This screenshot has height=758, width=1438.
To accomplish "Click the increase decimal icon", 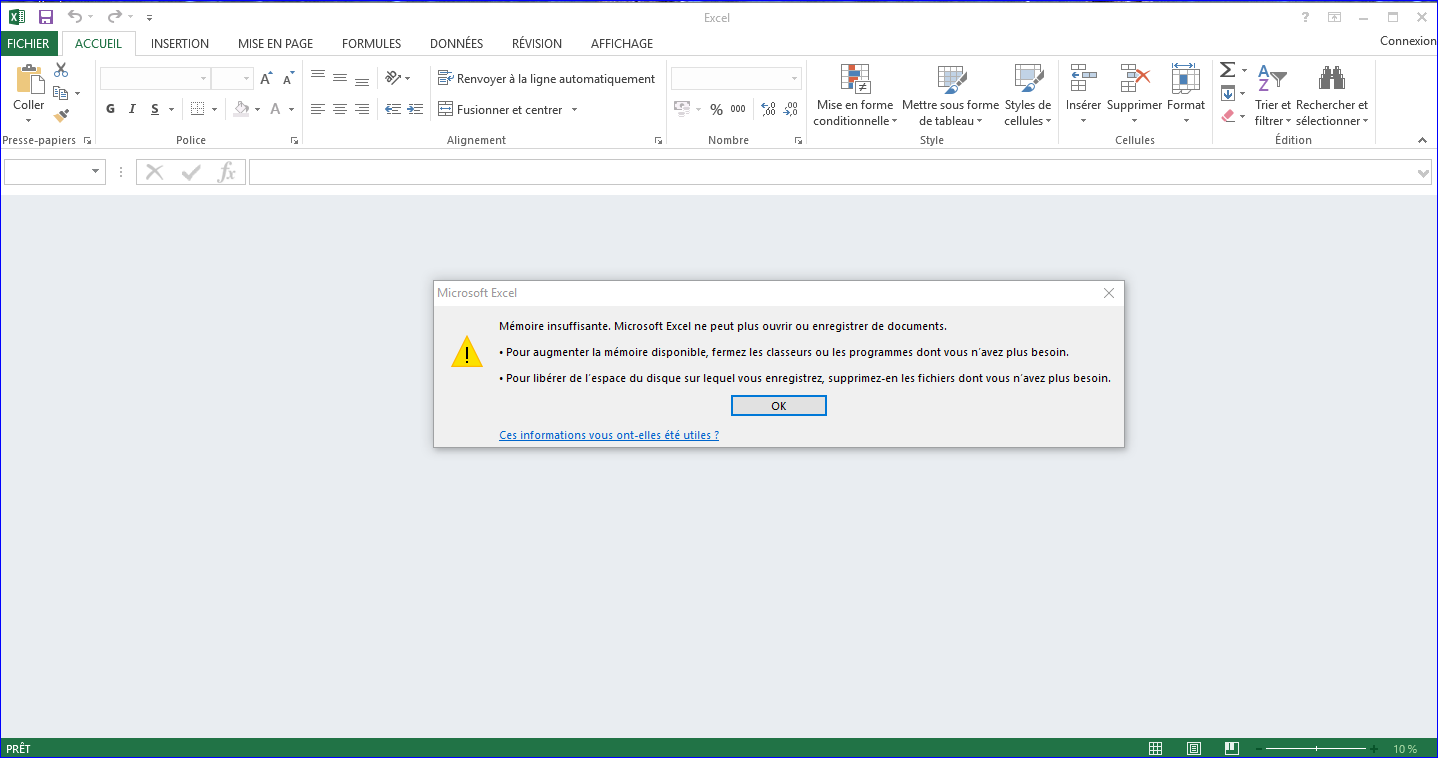I will 768,109.
